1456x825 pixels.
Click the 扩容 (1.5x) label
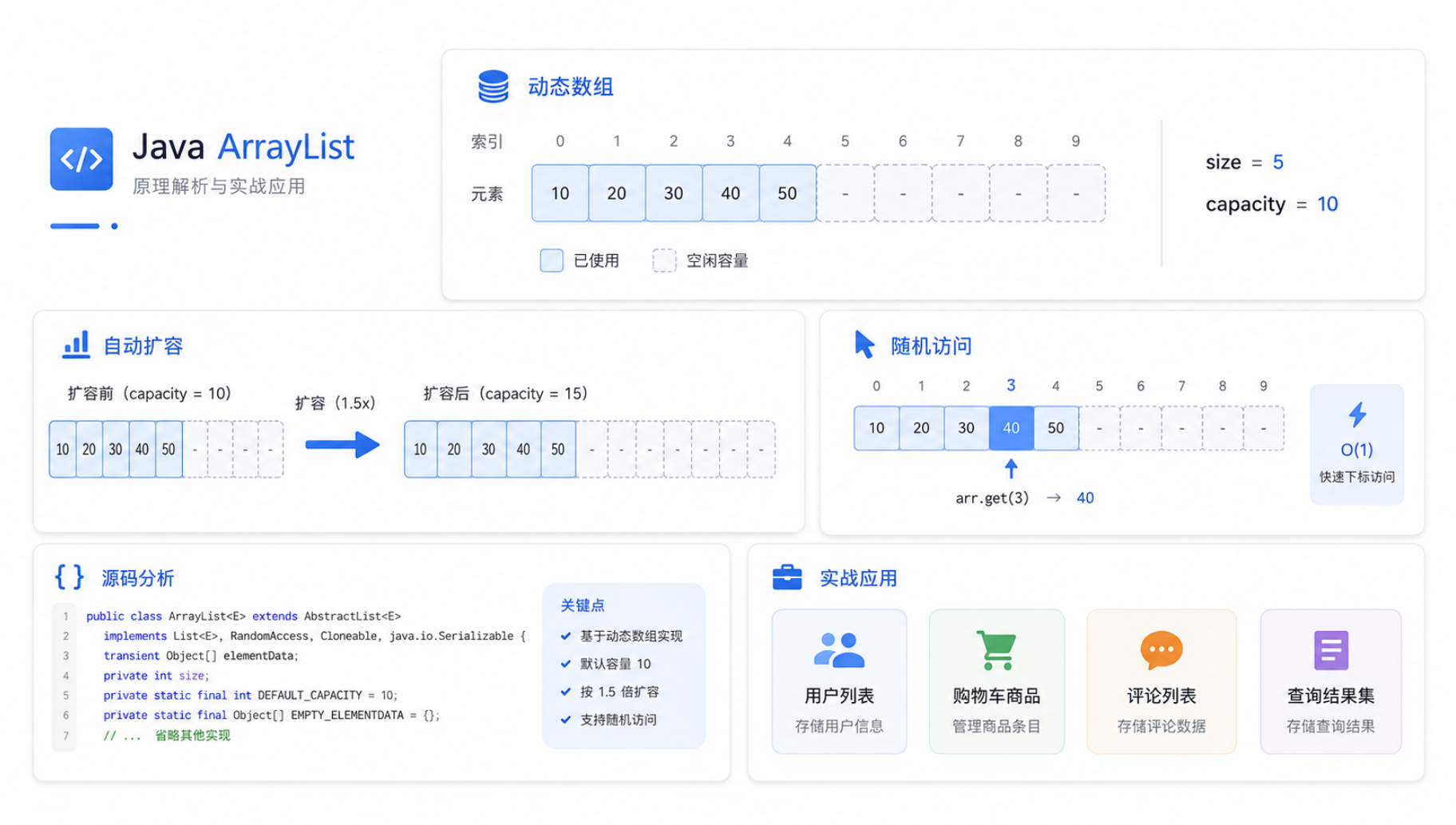(x=335, y=403)
